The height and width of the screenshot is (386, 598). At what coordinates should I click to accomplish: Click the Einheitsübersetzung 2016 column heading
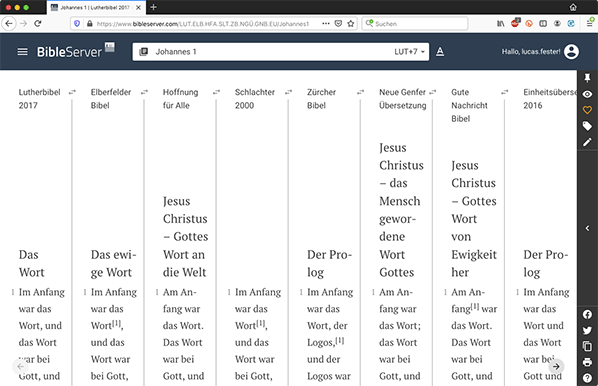click(550, 99)
